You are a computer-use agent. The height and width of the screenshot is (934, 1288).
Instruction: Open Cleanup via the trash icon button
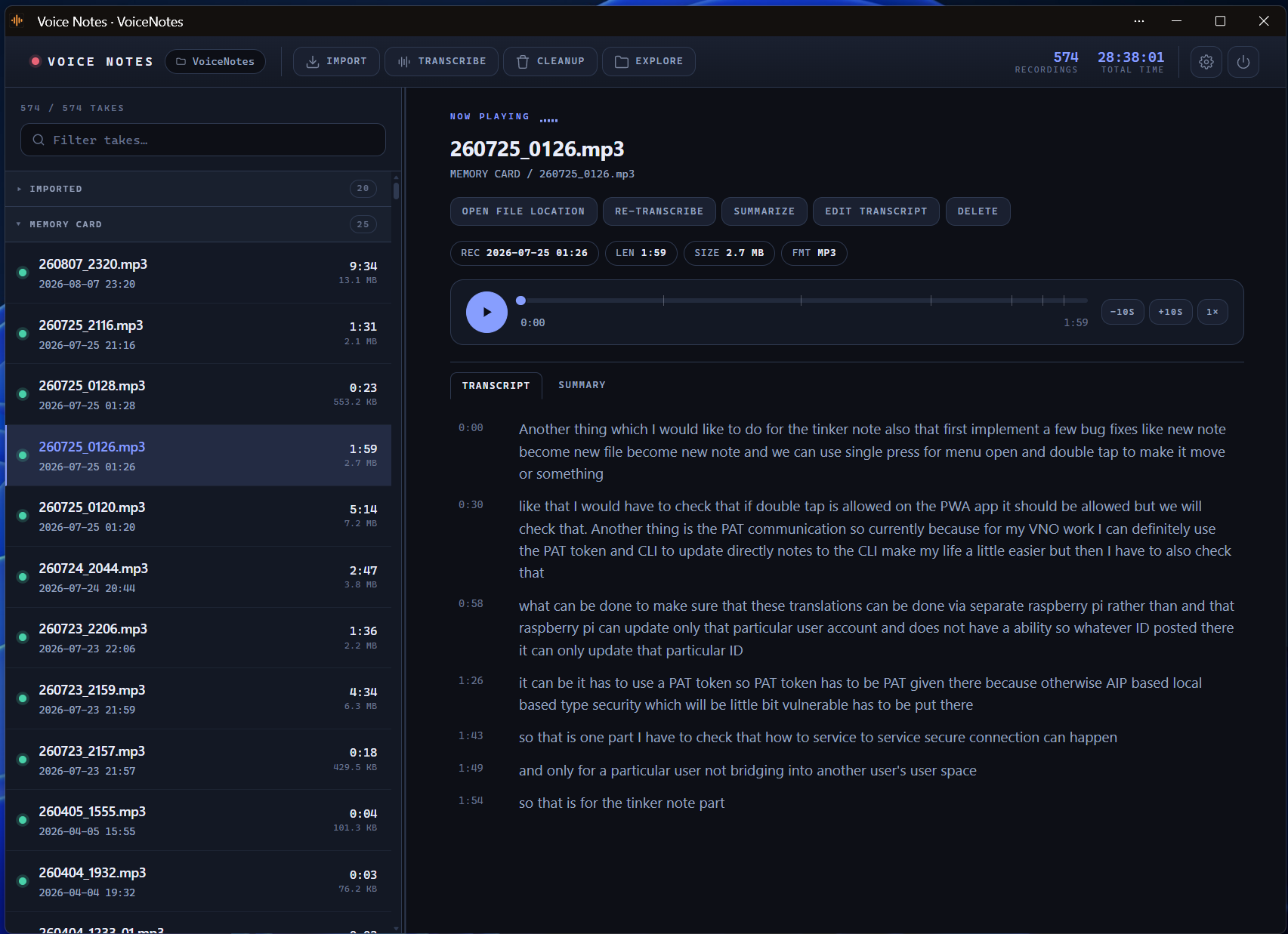point(550,61)
